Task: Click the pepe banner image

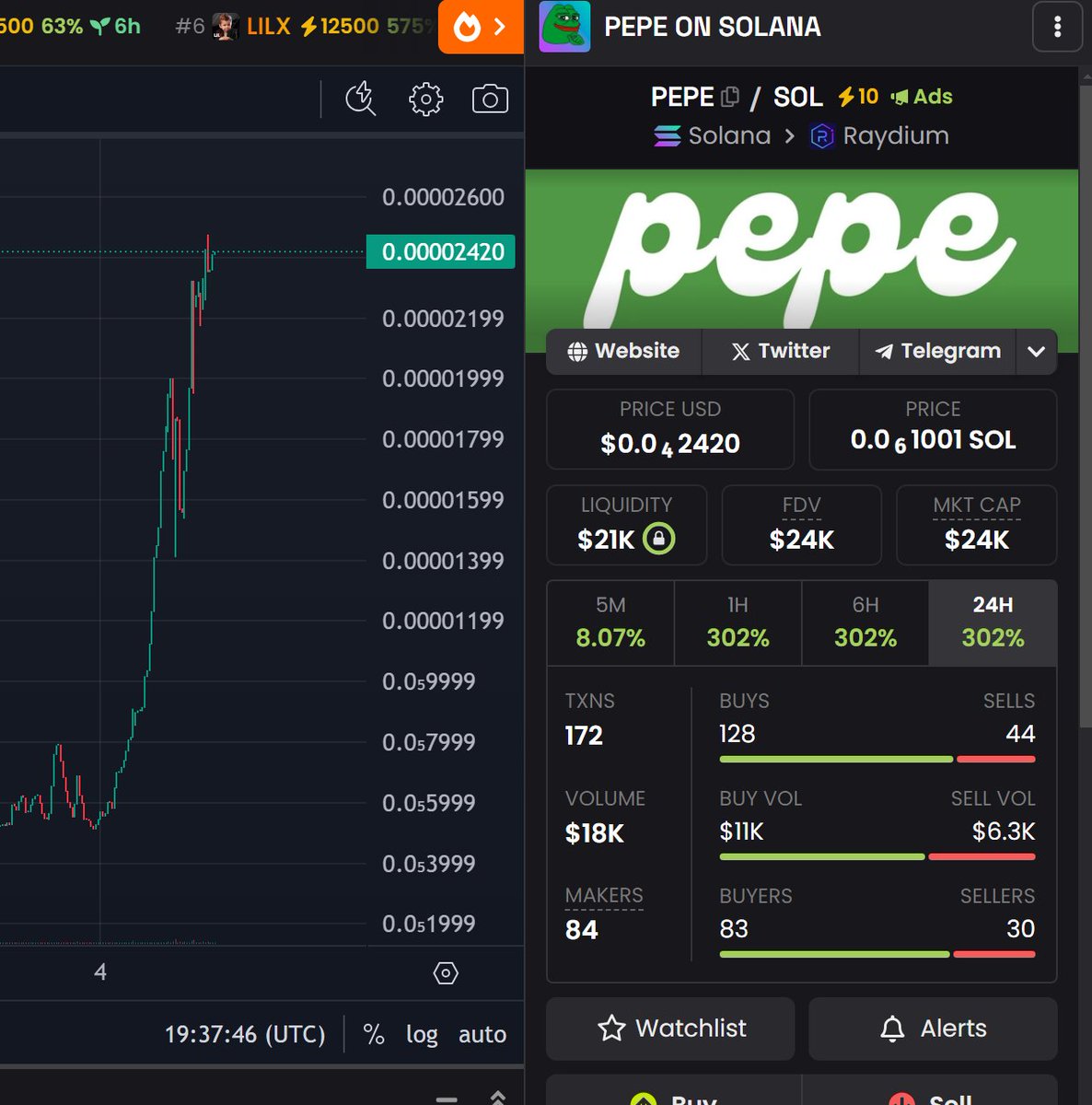Action: click(802, 249)
